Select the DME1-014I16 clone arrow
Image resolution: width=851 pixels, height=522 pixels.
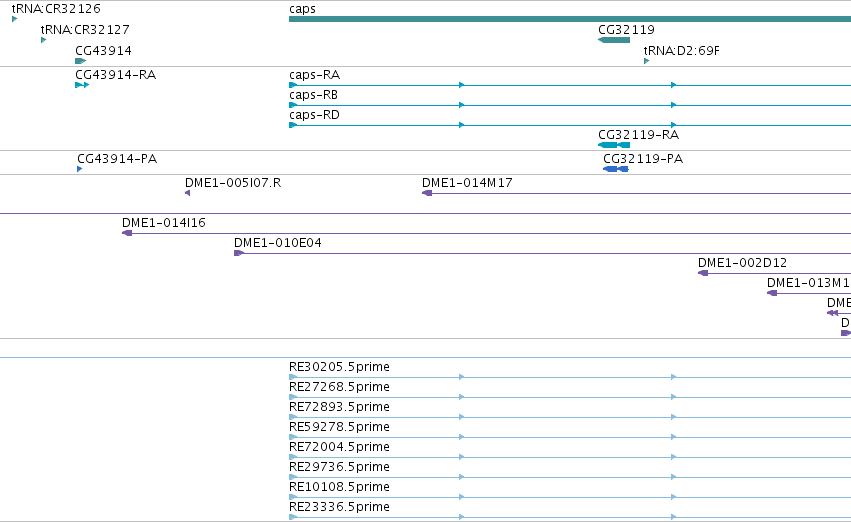click(x=127, y=233)
